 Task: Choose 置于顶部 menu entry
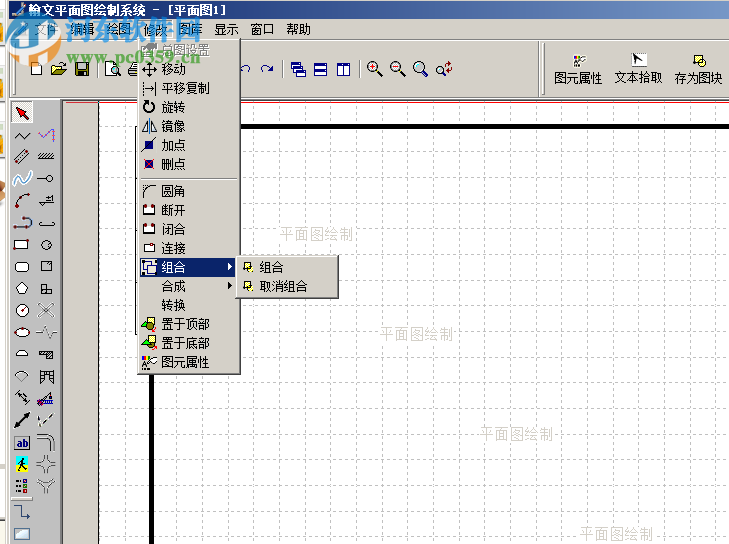[x=189, y=324]
